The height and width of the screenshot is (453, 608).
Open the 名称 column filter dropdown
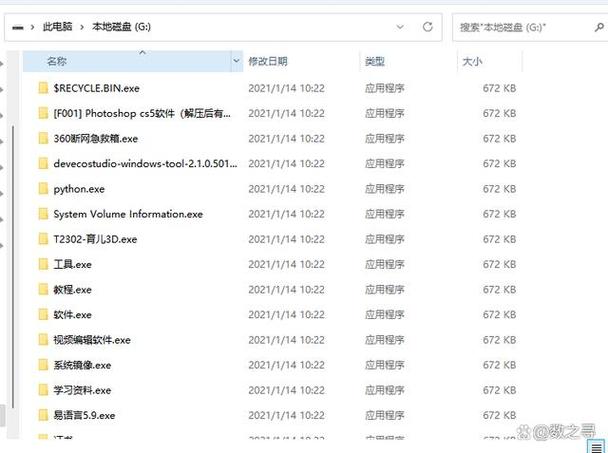[237, 61]
